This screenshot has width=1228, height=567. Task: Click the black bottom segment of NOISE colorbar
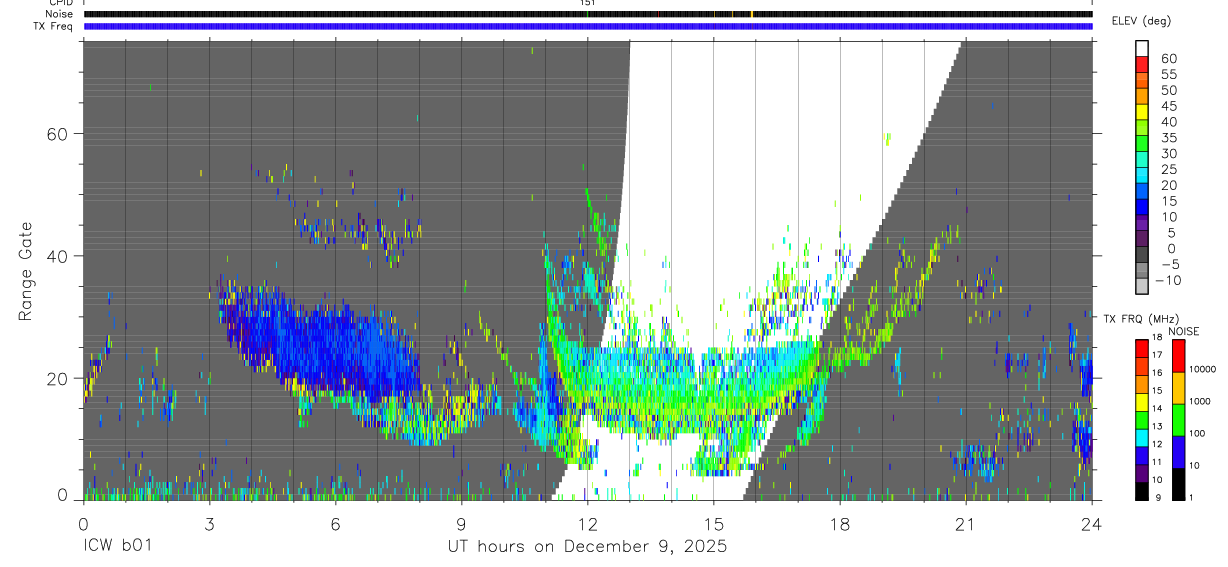coord(1177,483)
